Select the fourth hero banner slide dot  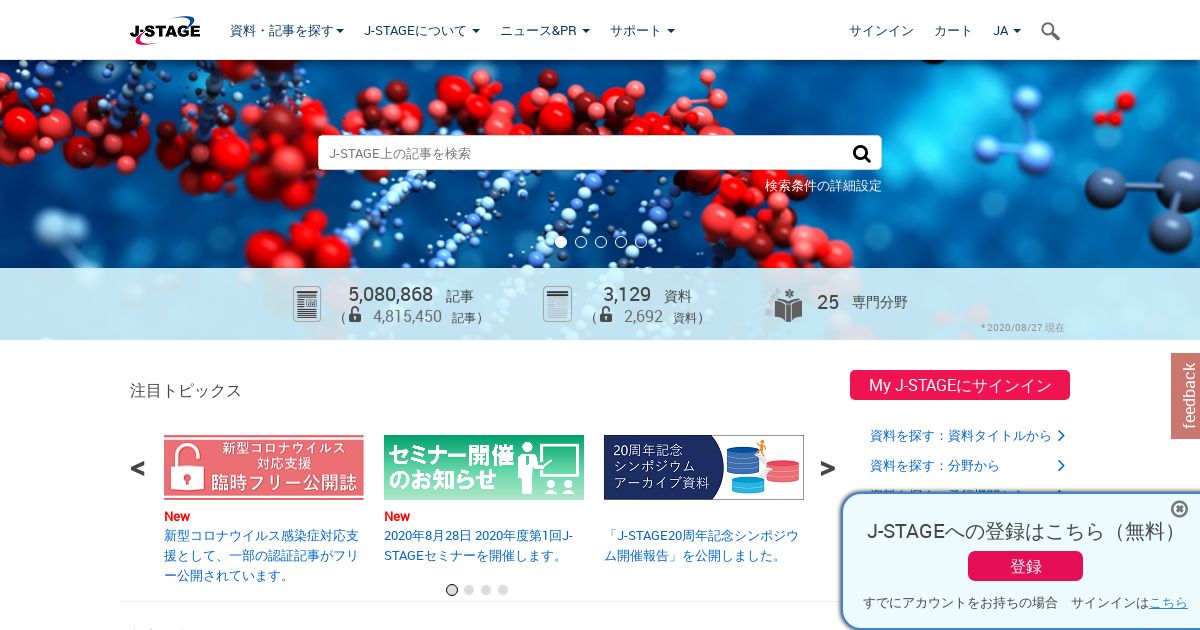(x=621, y=242)
